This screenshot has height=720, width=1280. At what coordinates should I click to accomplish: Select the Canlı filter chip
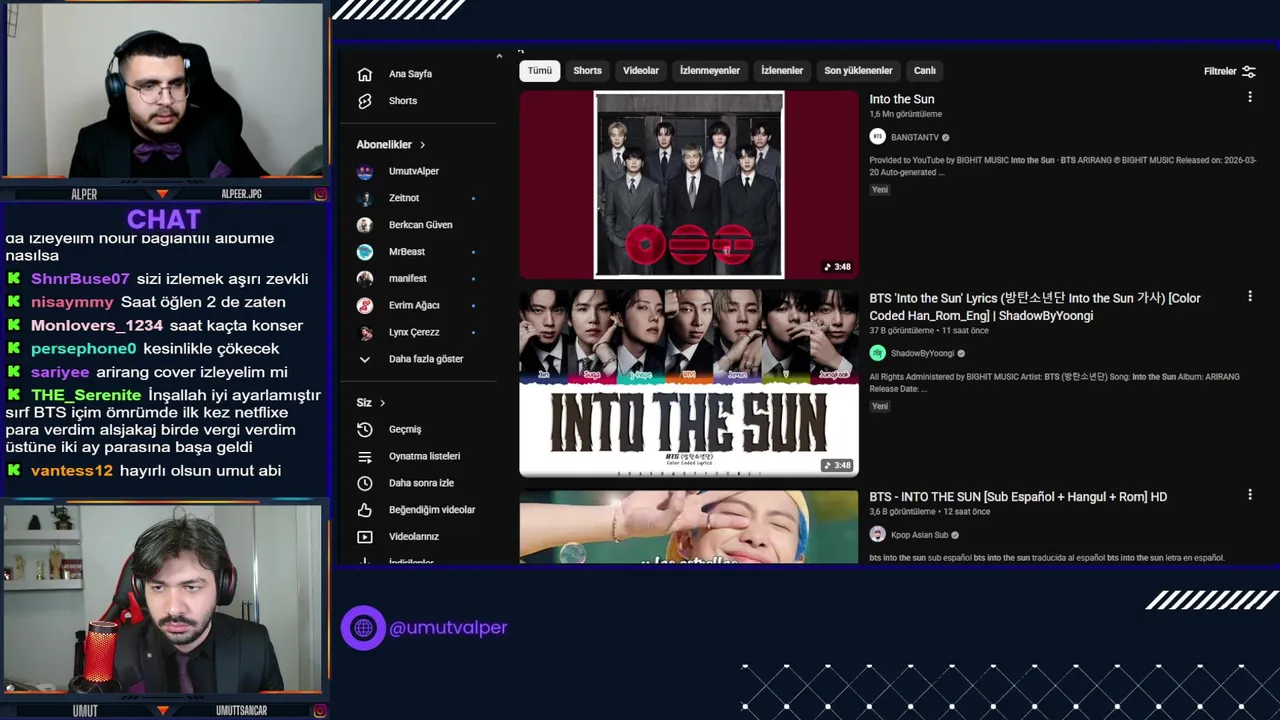point(925,71)
